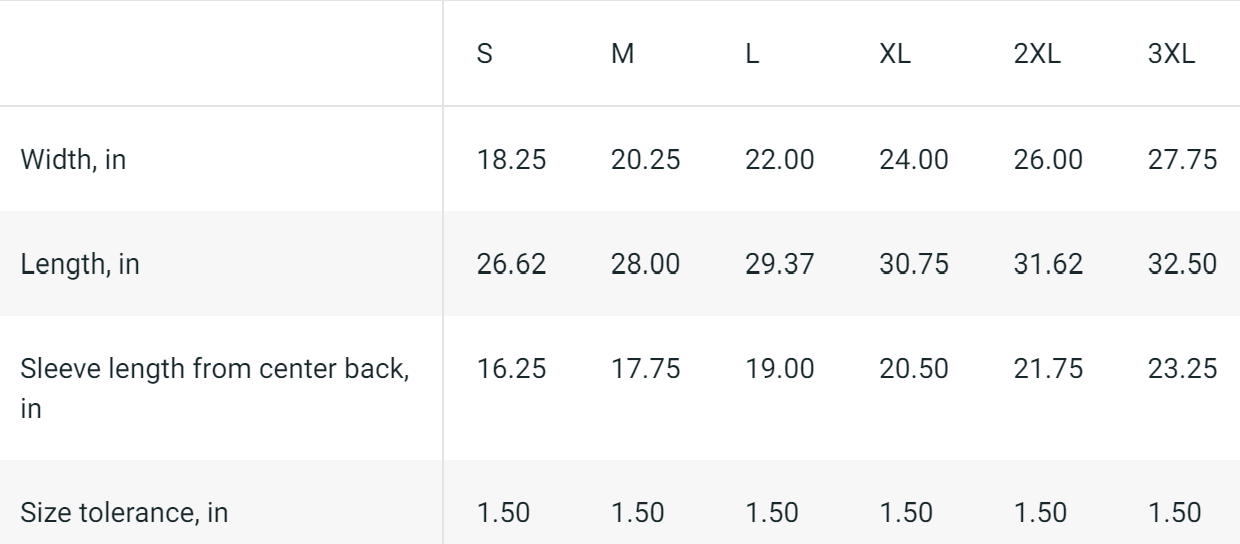This screenshot has height=544, width=1240.
Task: Select the length value 26.62 for S
Action: coord(511,265)
